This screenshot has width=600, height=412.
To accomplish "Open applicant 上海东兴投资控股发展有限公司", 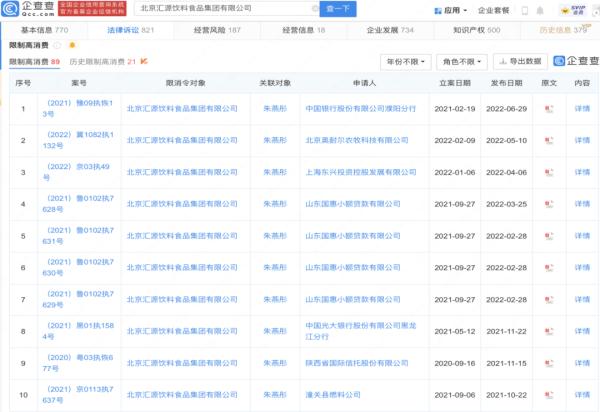I will click(360, 172).
